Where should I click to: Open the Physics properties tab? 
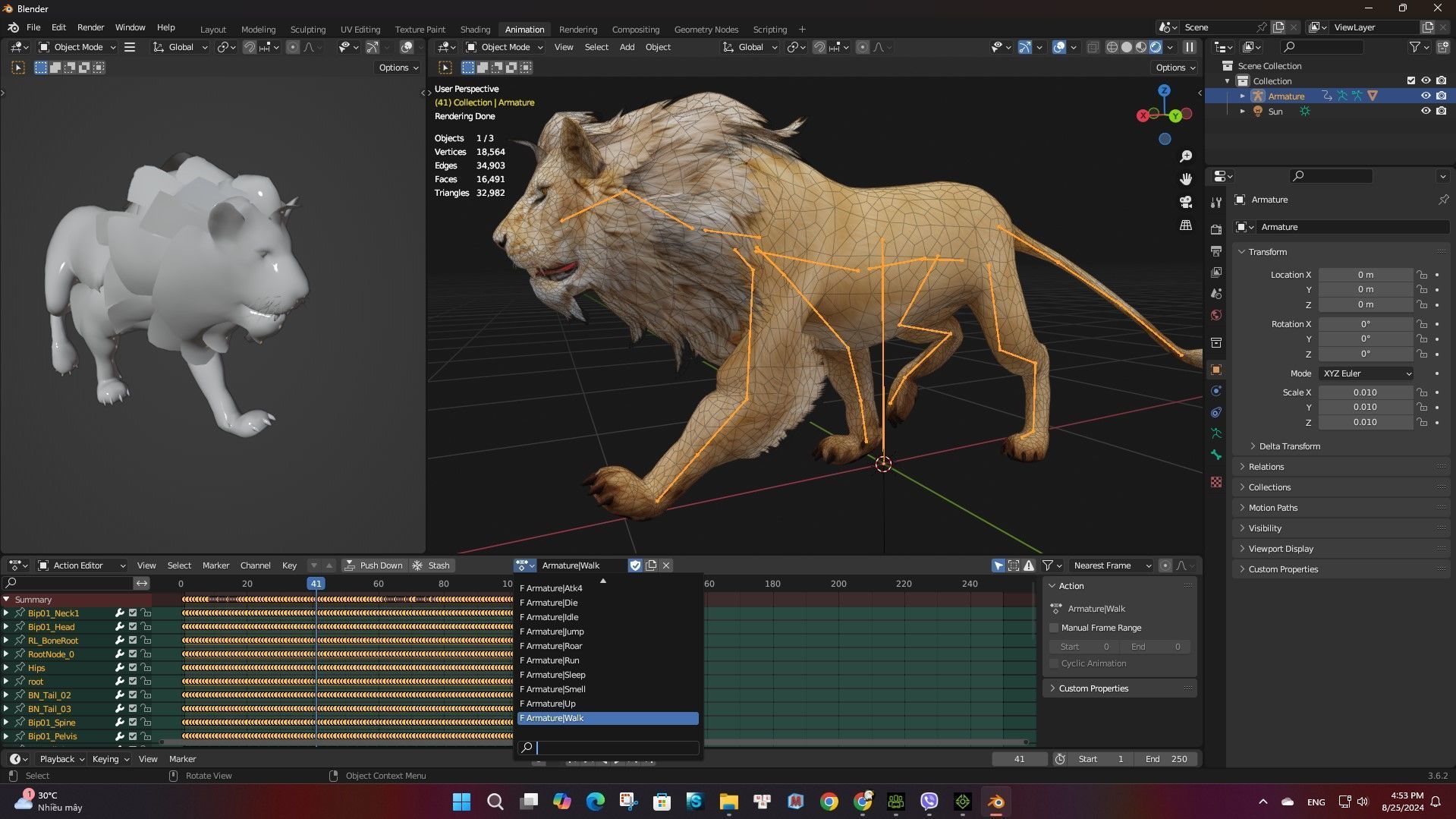point(1216,391)
